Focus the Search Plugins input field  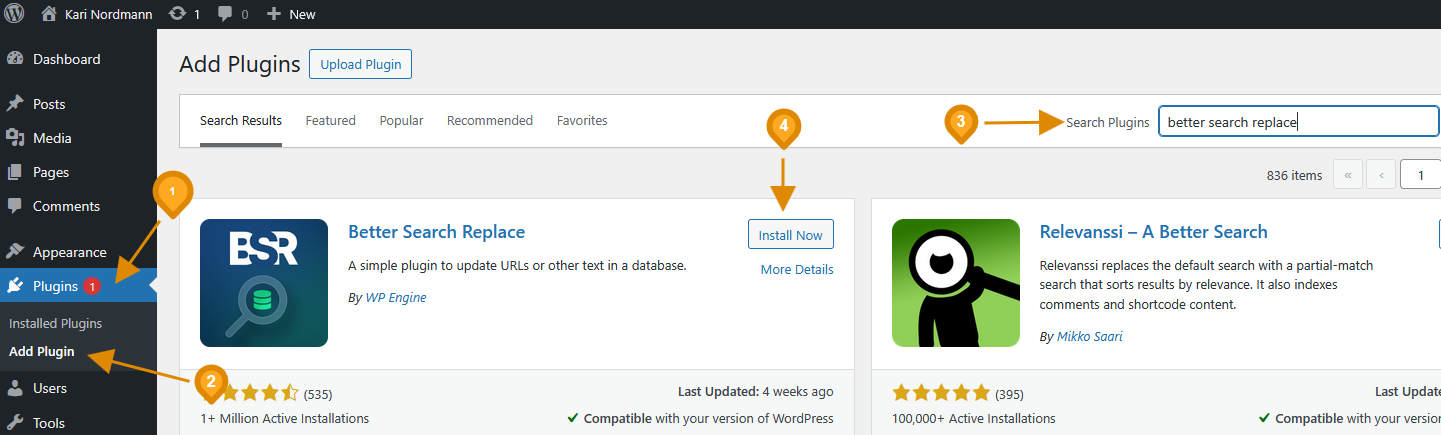point(1298,122)
